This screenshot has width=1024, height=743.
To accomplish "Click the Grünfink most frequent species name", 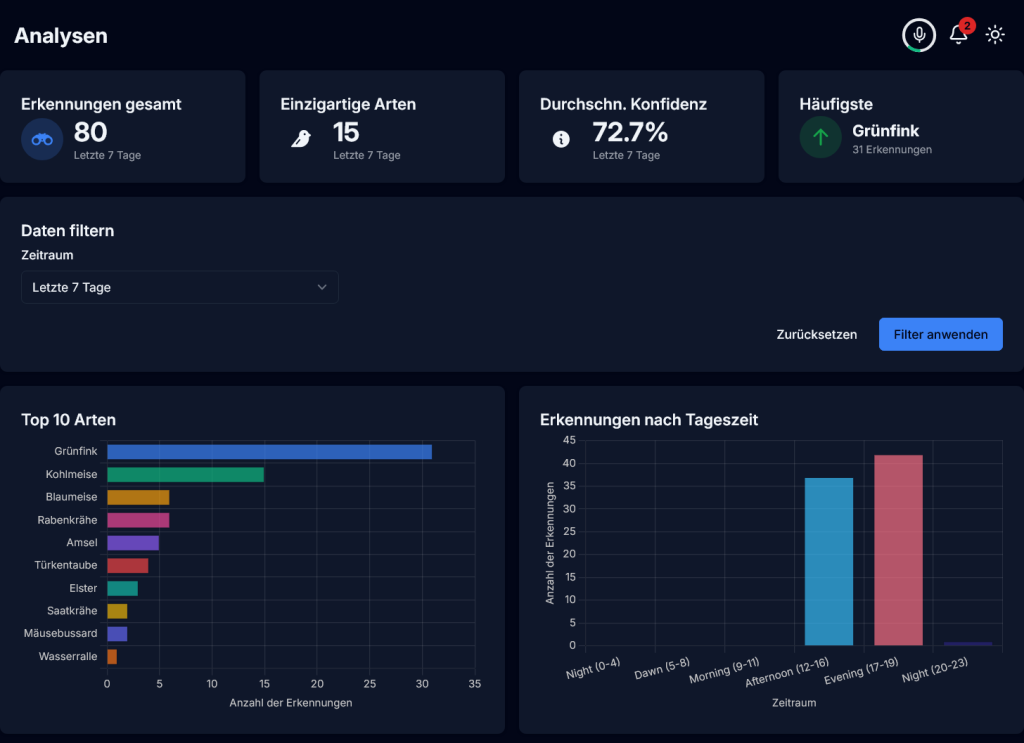I will coord(885,131).
